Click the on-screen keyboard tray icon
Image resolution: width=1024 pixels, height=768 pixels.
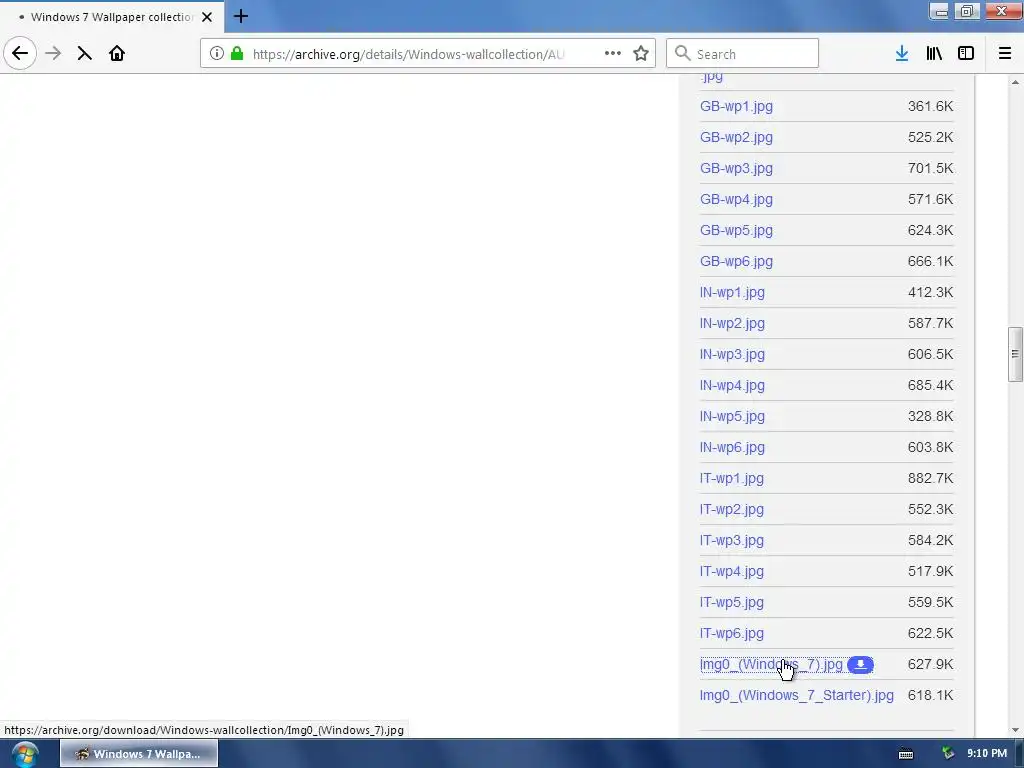906,754
